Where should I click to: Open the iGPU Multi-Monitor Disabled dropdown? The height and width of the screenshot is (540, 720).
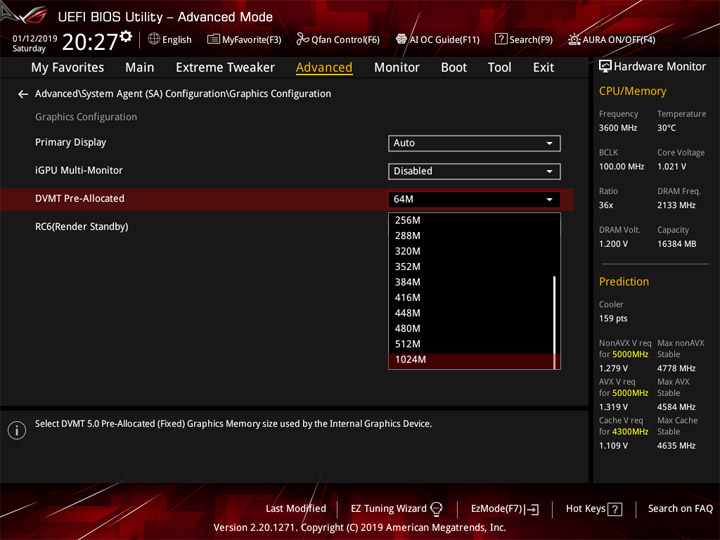(x=474, y=171)
